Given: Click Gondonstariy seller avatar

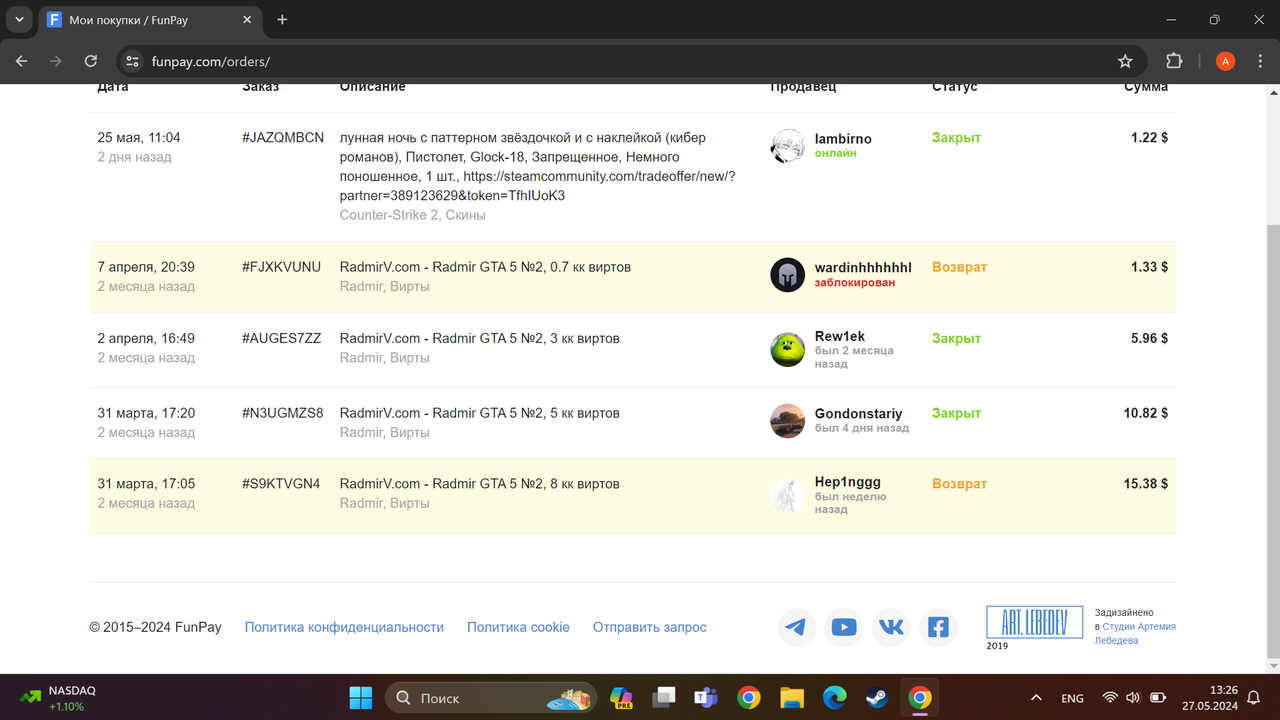Looking at the screenshot, I should coord(788,421).
